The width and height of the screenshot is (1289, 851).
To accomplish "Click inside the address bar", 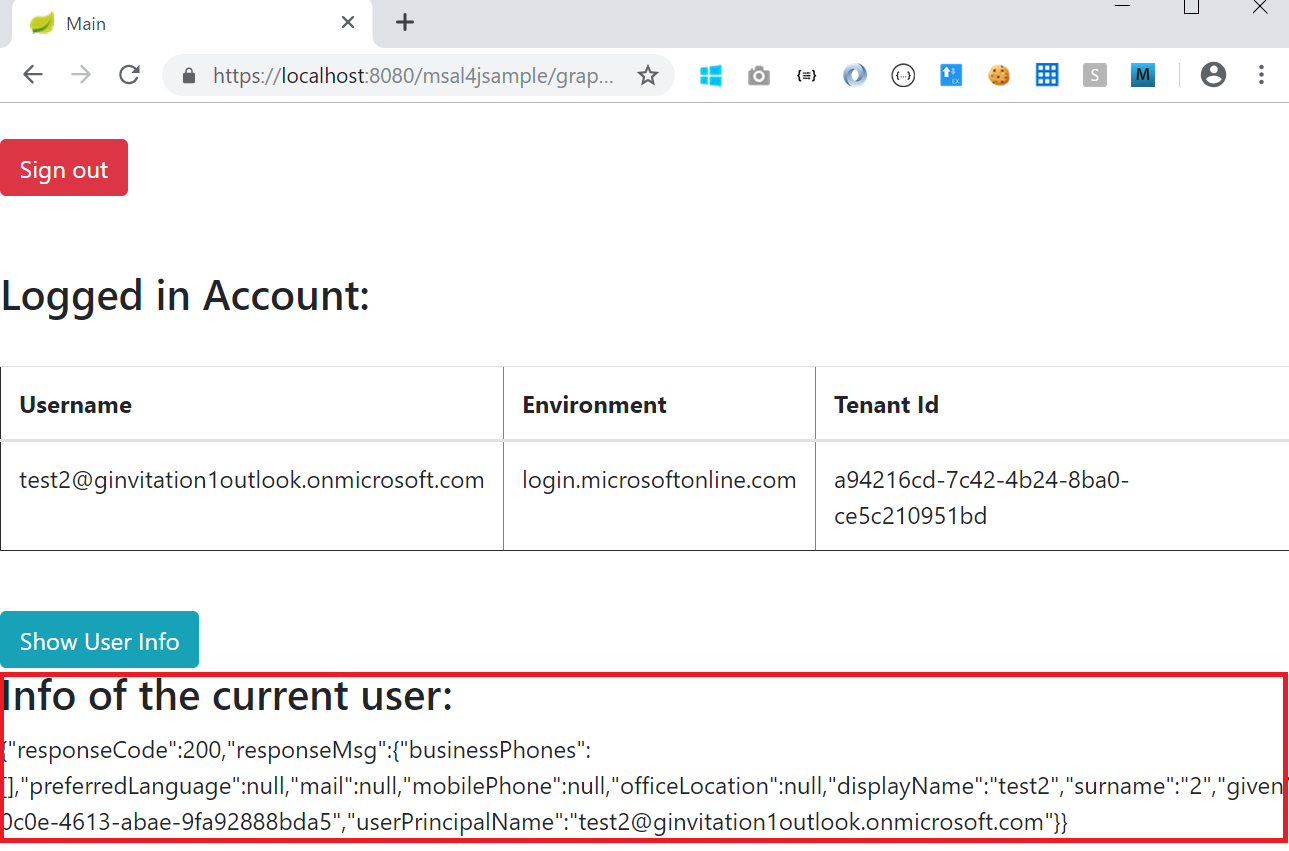I will click(400, 75).
